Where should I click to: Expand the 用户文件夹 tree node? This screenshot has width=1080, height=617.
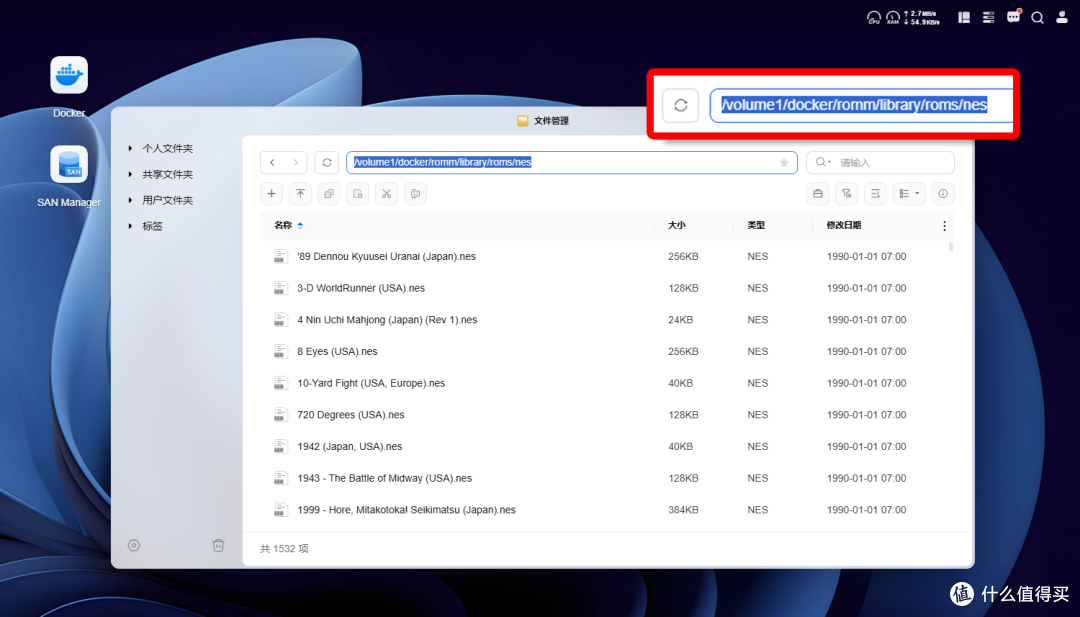(130, 200)
